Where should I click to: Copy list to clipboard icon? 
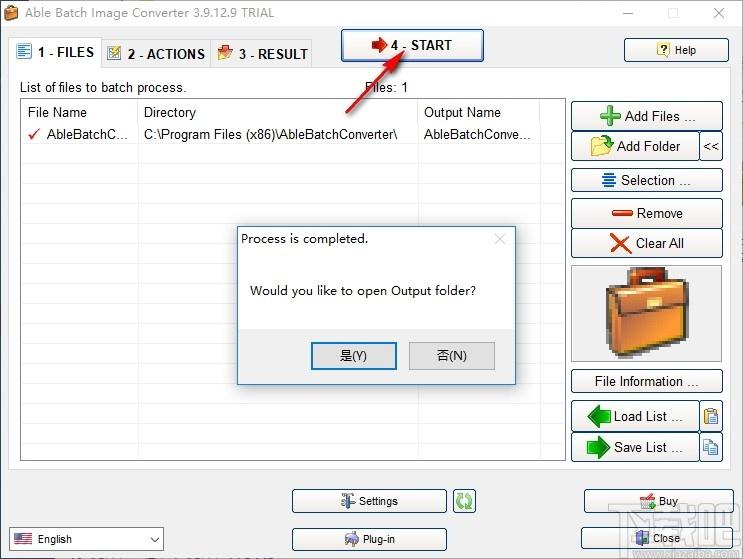pos(711,447)
